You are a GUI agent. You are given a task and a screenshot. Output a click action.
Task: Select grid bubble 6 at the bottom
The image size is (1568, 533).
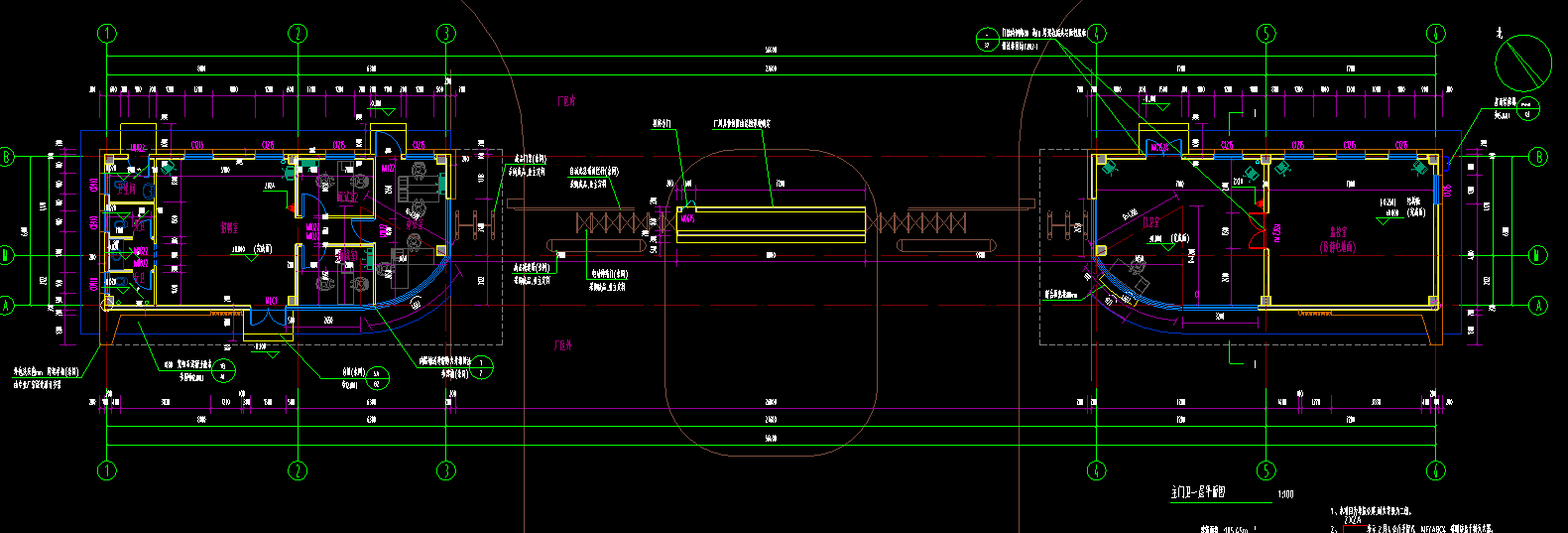[1436, 469]
